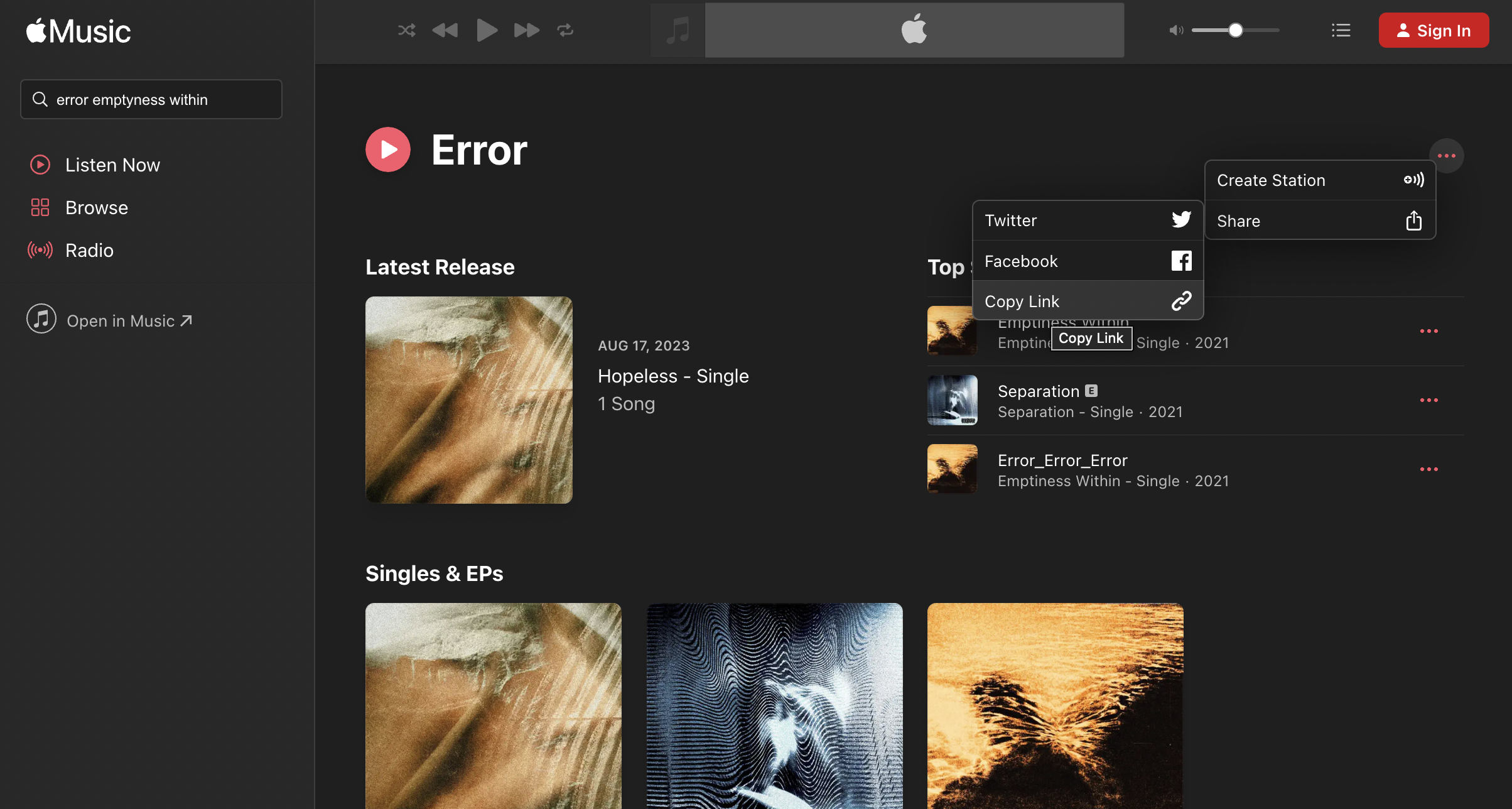The image size is (1512, 809).
Task: Open more options for Emptiness Within song
Action: pyautogui.click(x=1428, y=331)
